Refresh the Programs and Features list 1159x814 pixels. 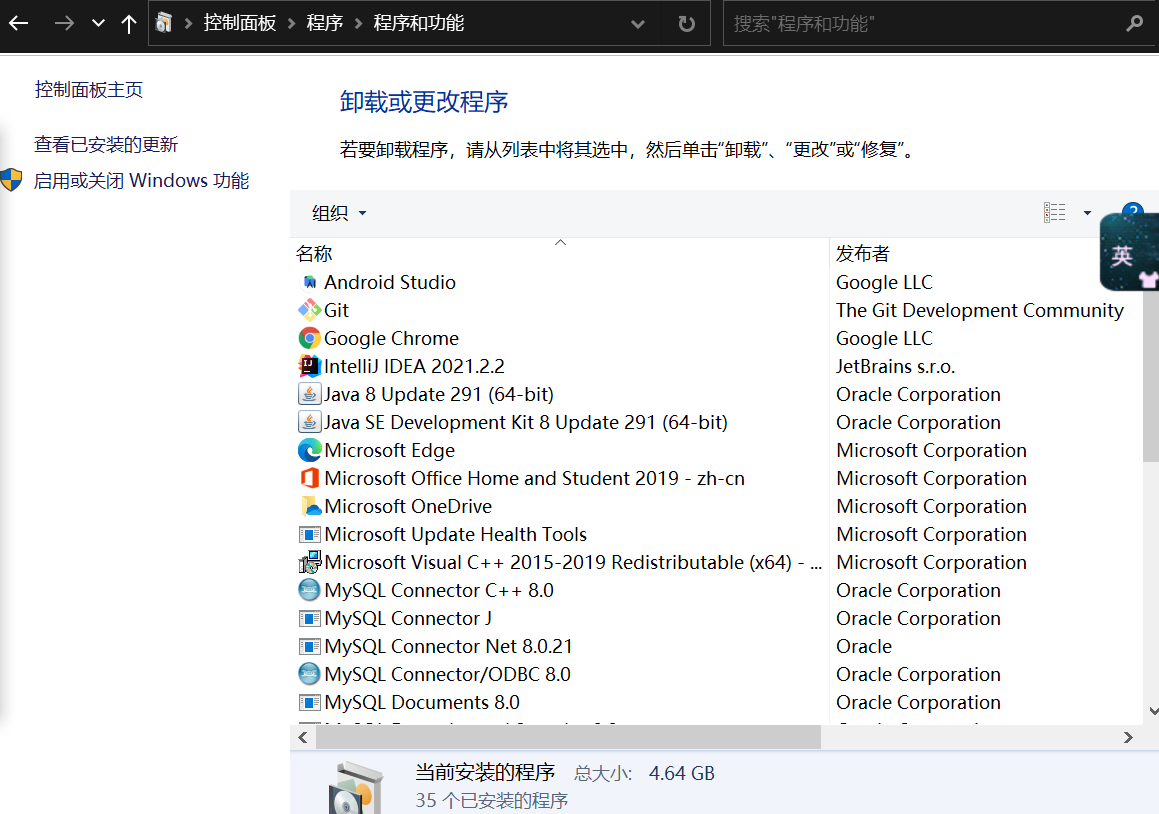tap(687, 24)
